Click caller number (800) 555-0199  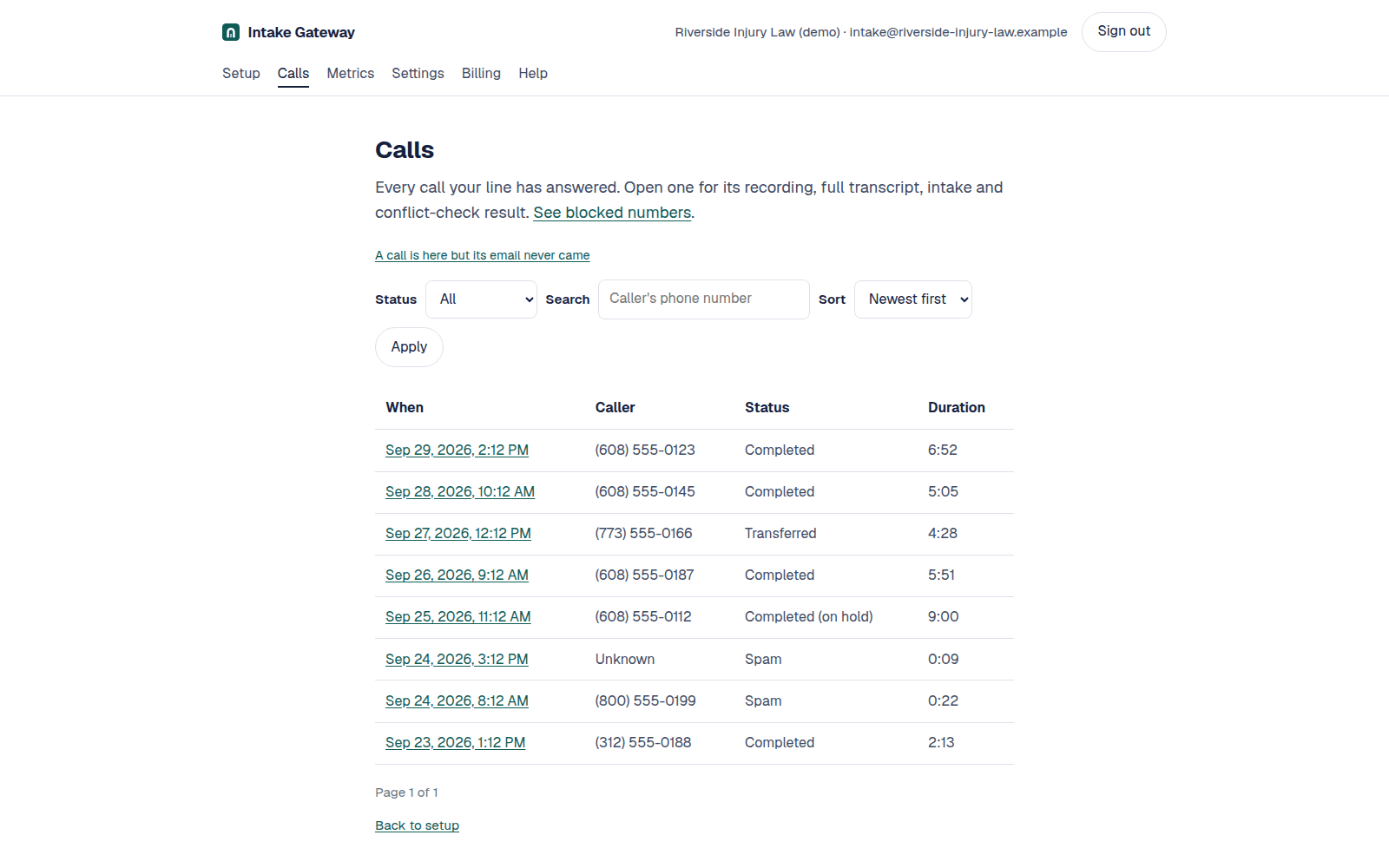[645, 701]
